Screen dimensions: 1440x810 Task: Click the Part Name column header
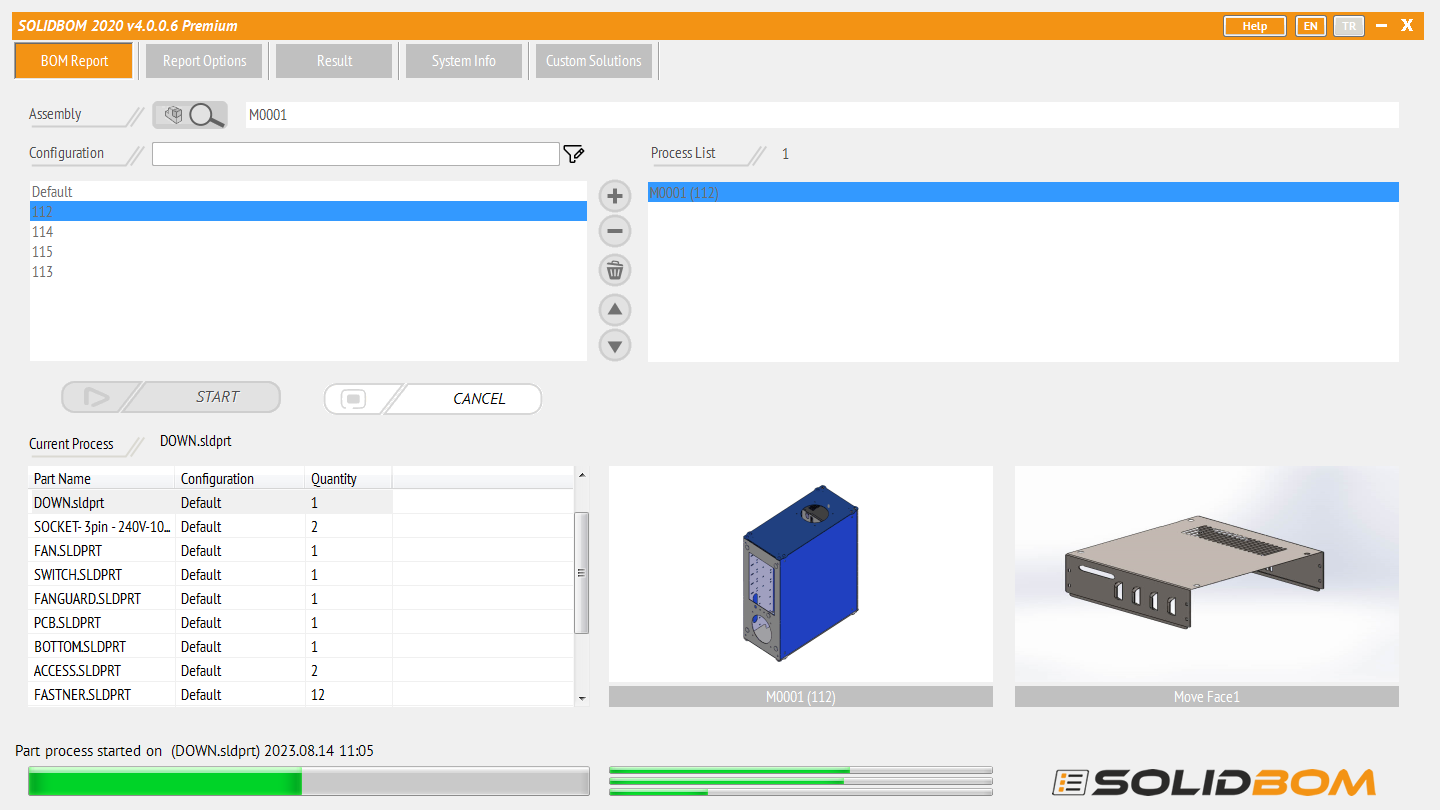click(102, 479)
